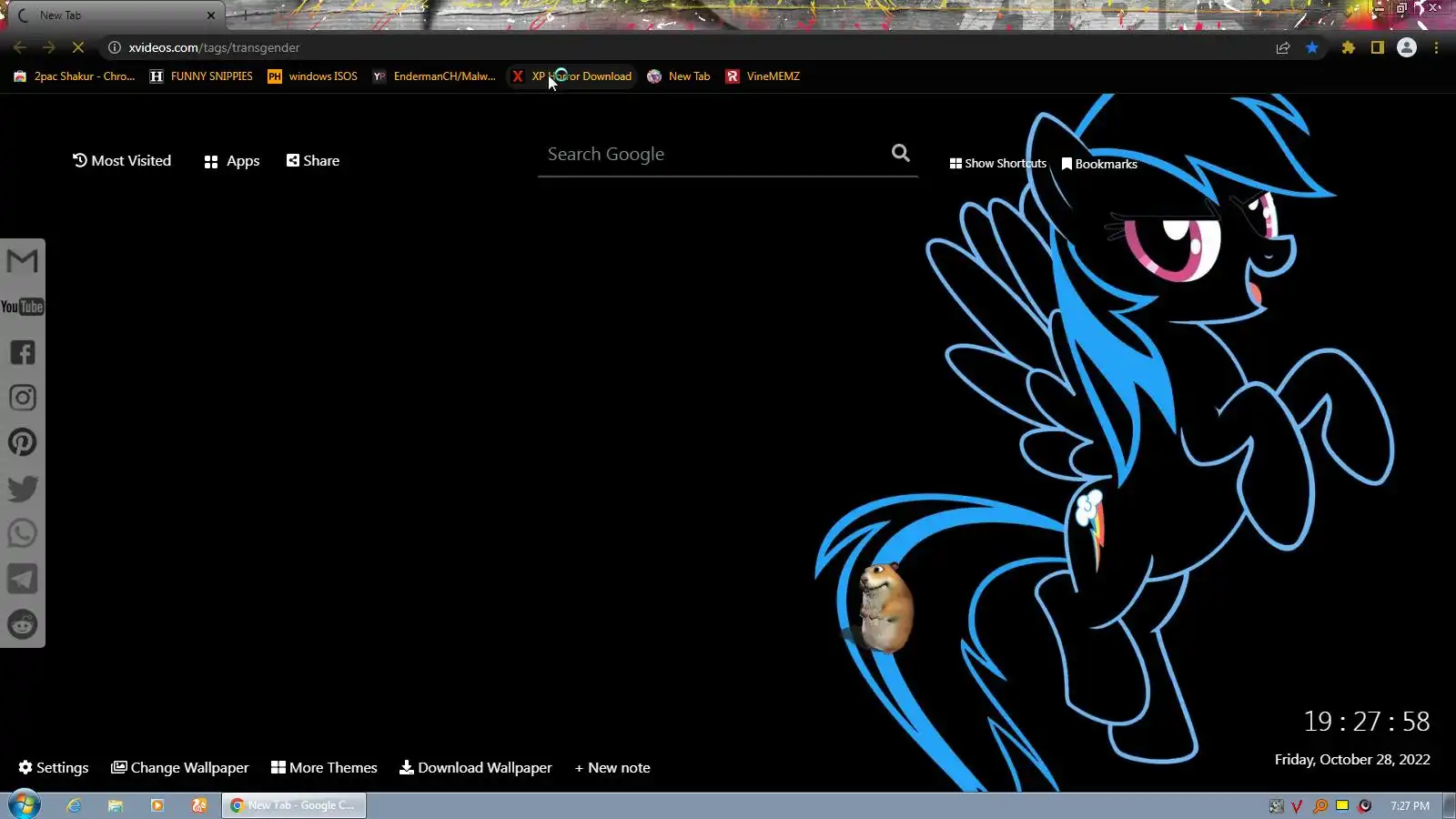
Task: Open WhatsApp from the left sidebar
Action: (23, 533)
